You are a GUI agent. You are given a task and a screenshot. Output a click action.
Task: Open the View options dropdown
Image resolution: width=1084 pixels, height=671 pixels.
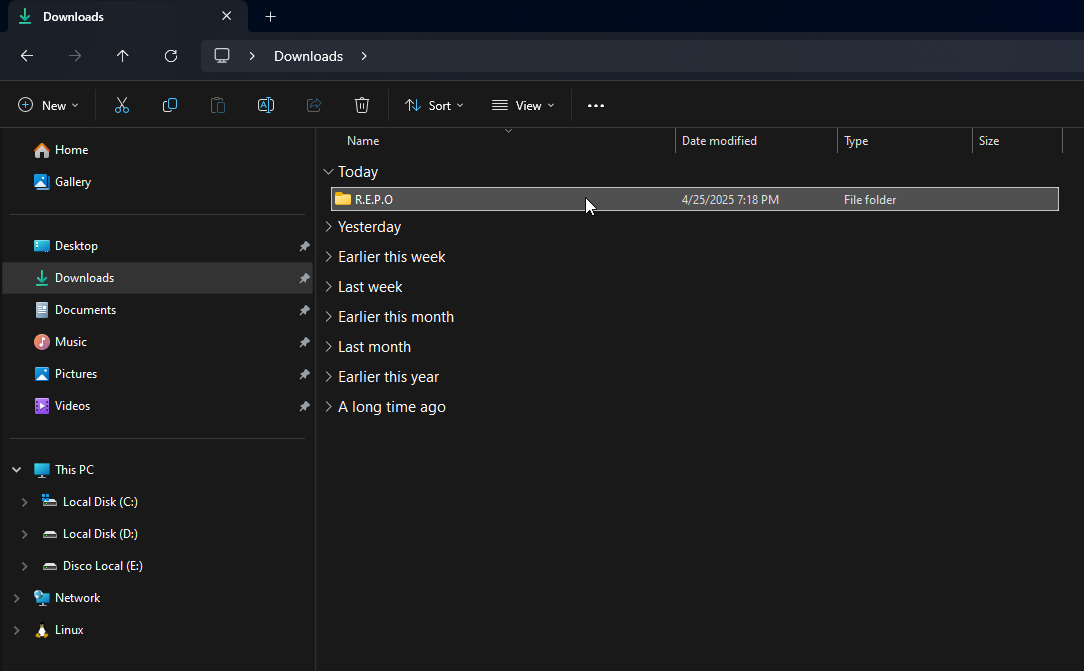[x=522, y=105]
